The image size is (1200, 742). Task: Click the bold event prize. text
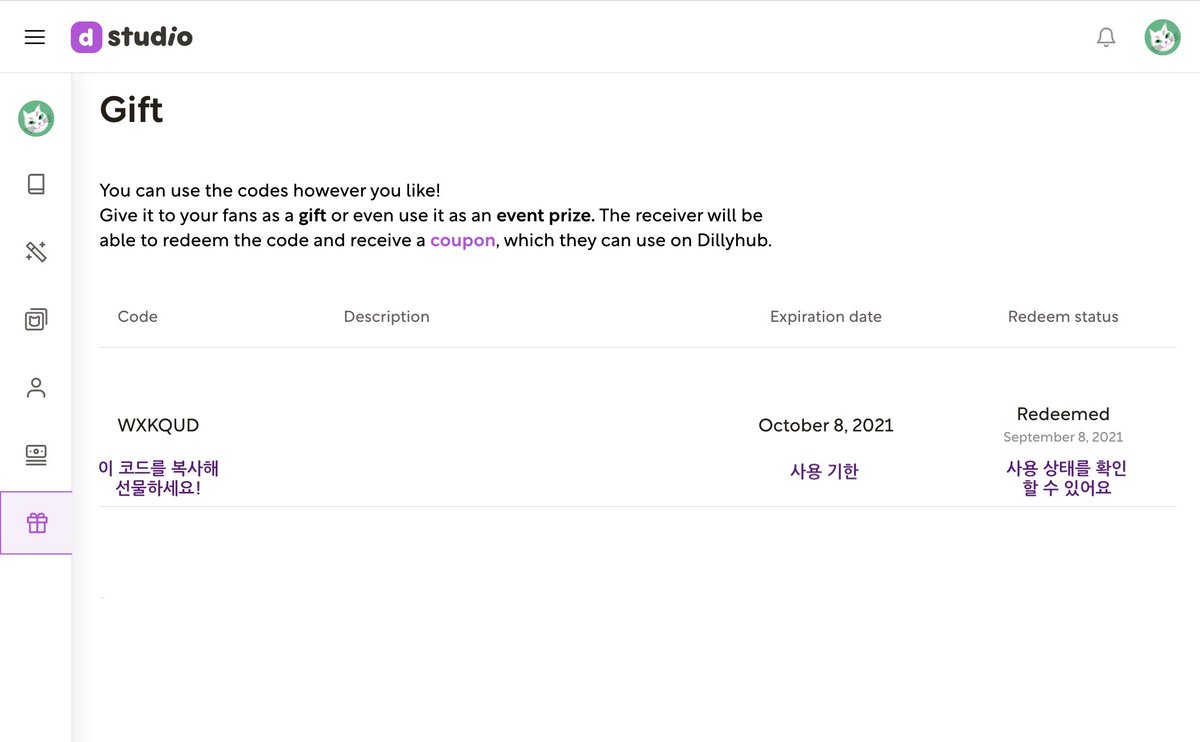pyautogui.click(x=545, y=216)
